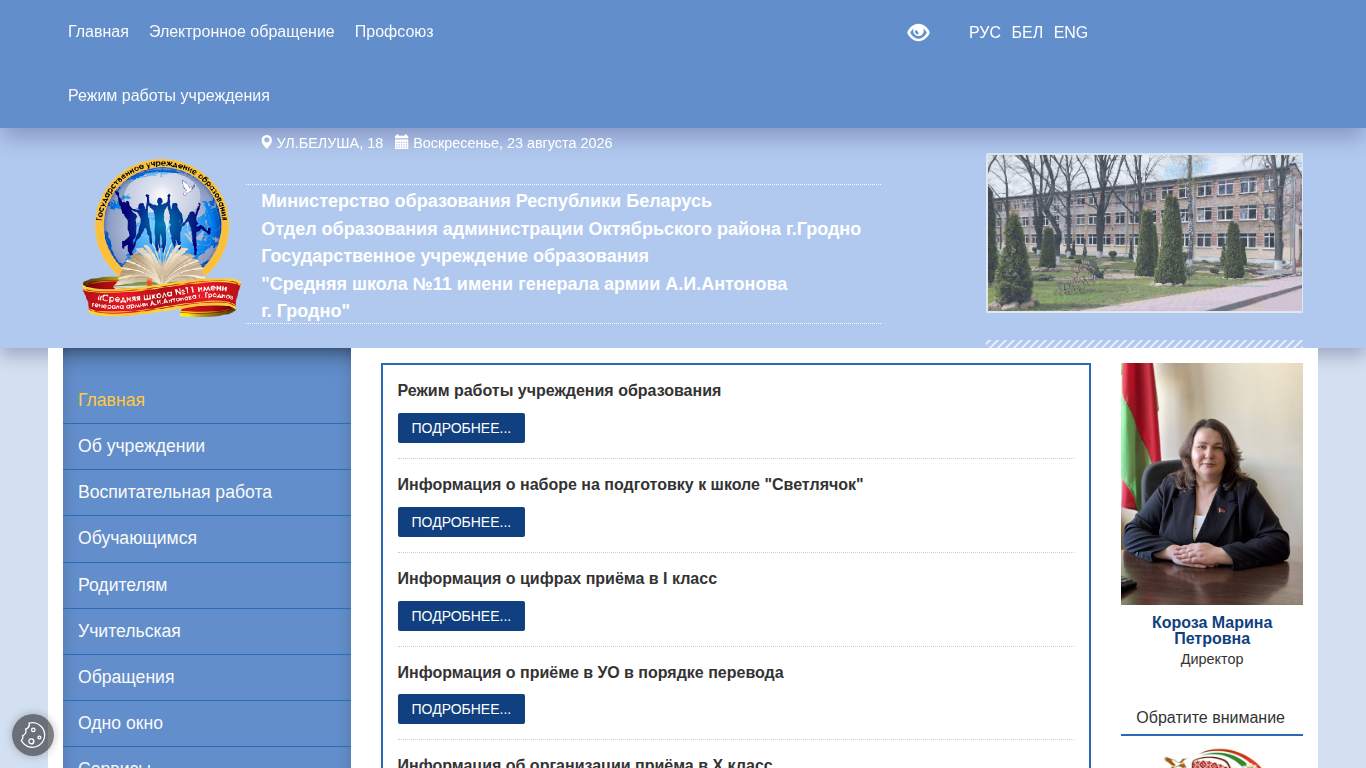Click the school logo emblem
Viewport: 1366px width, 768px height.
(x=162, y=239)
